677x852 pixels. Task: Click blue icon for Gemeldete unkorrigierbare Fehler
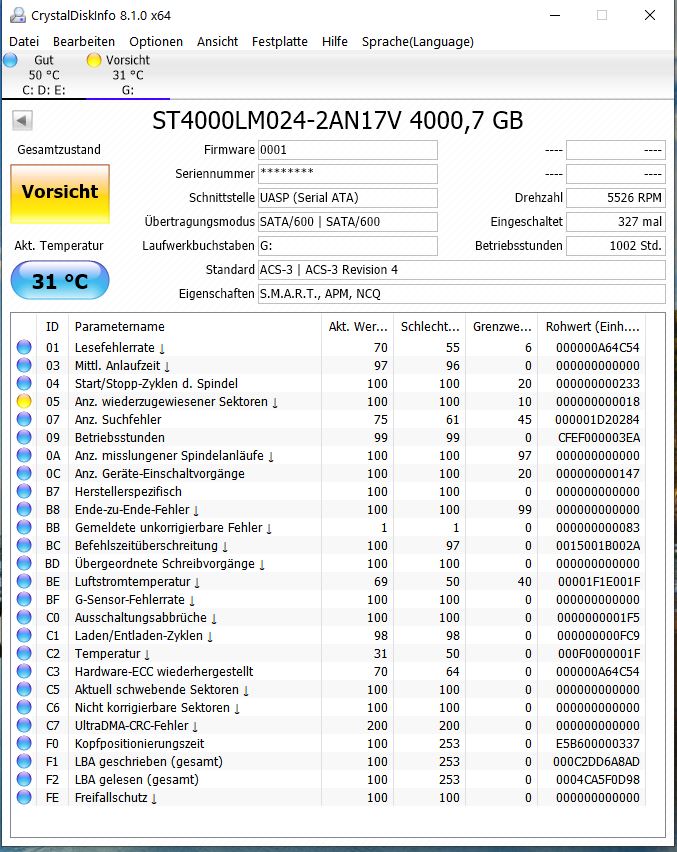click(x=24, y=527)
